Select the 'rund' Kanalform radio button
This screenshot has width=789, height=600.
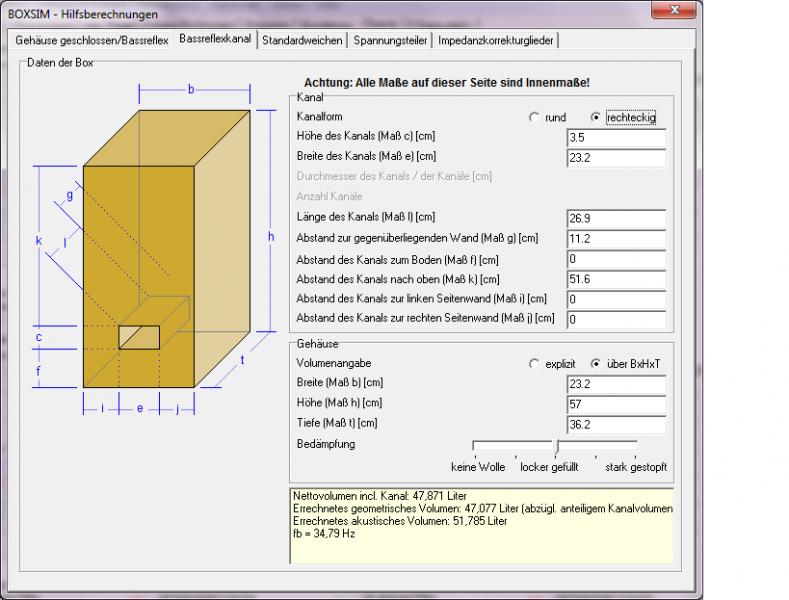tap(534, 118)
